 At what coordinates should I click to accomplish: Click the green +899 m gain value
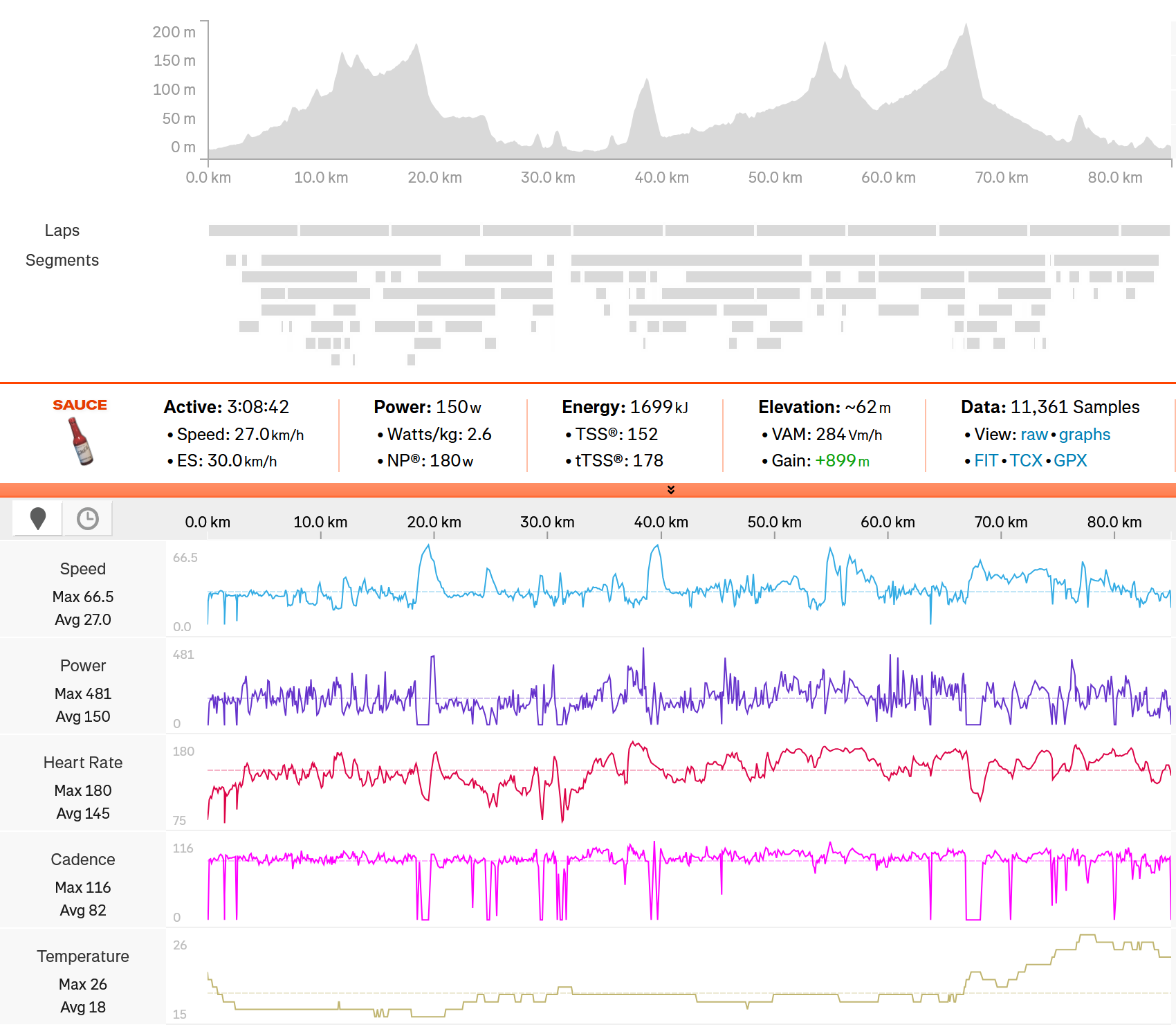tap(842, 461)
